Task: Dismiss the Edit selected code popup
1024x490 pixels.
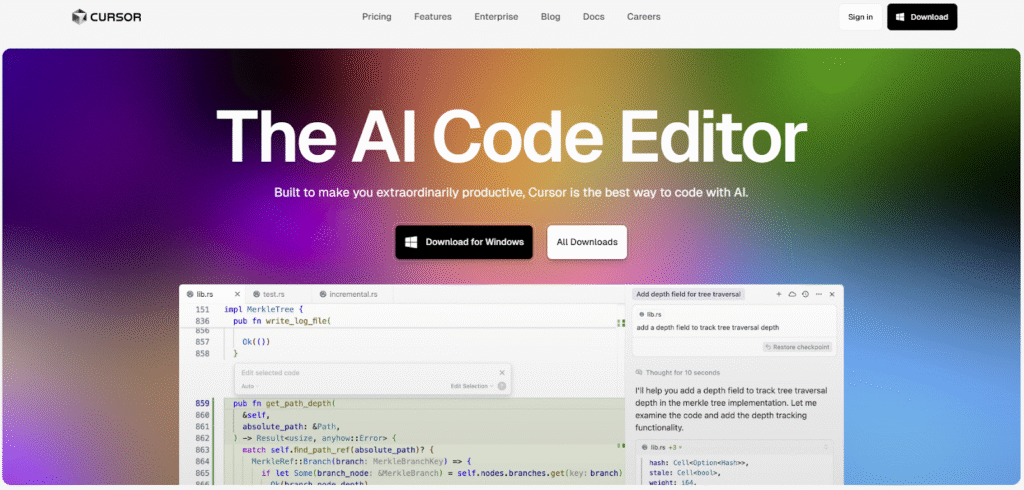Action: point(502,373)
